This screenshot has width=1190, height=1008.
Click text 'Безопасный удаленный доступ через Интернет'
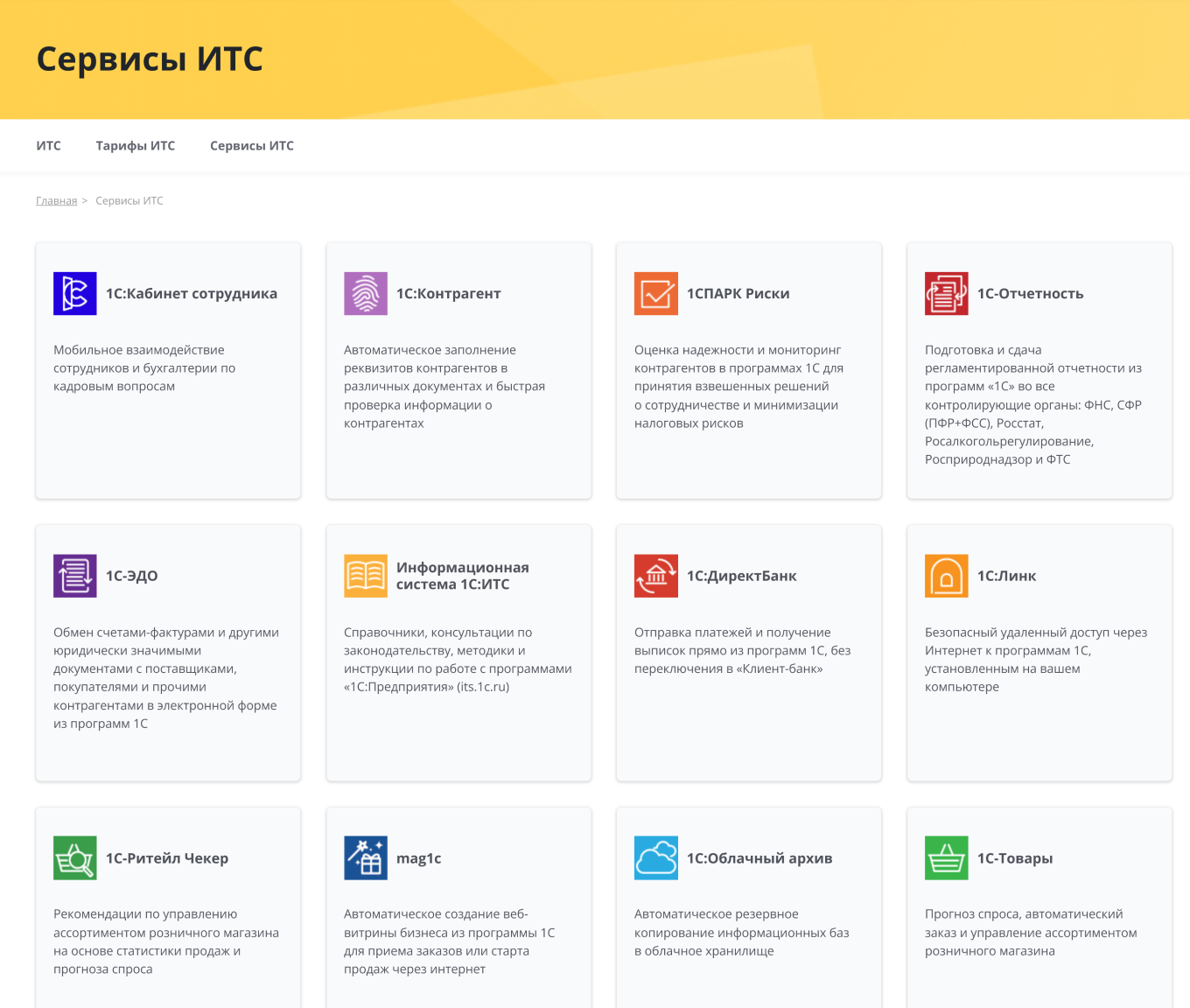pyautogui.click(x=1036, y=659)
